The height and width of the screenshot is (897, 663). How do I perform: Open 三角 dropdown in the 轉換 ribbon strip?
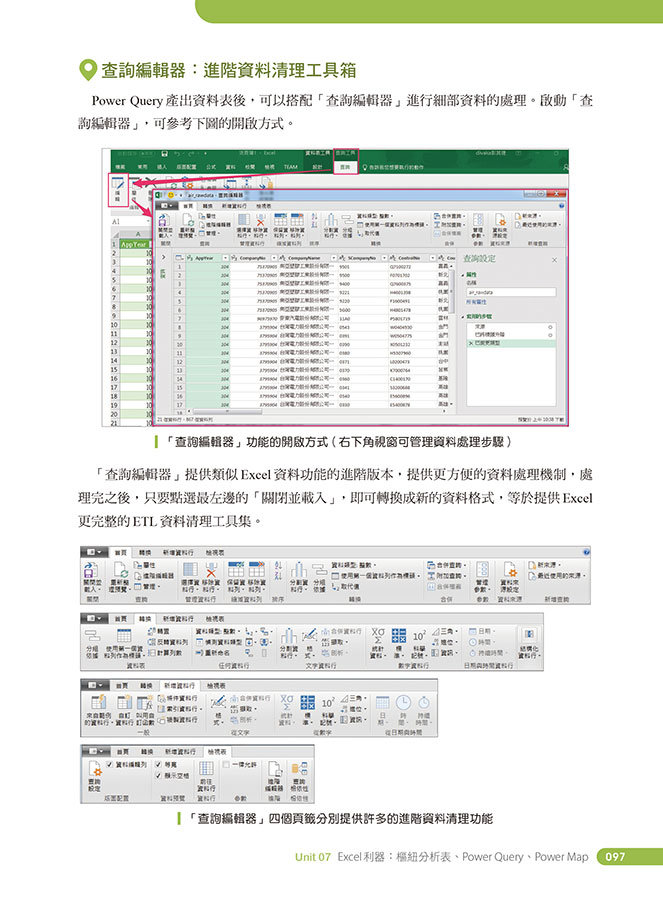click(x=446, y=631)
